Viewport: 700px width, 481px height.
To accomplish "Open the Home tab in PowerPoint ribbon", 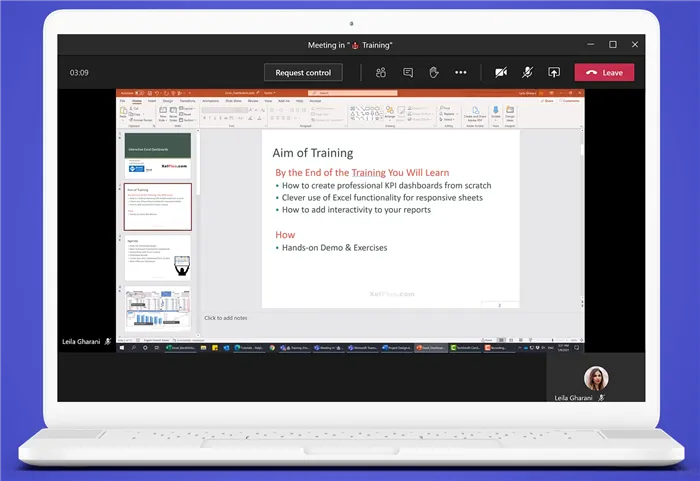I will click(x=137, y=101).
